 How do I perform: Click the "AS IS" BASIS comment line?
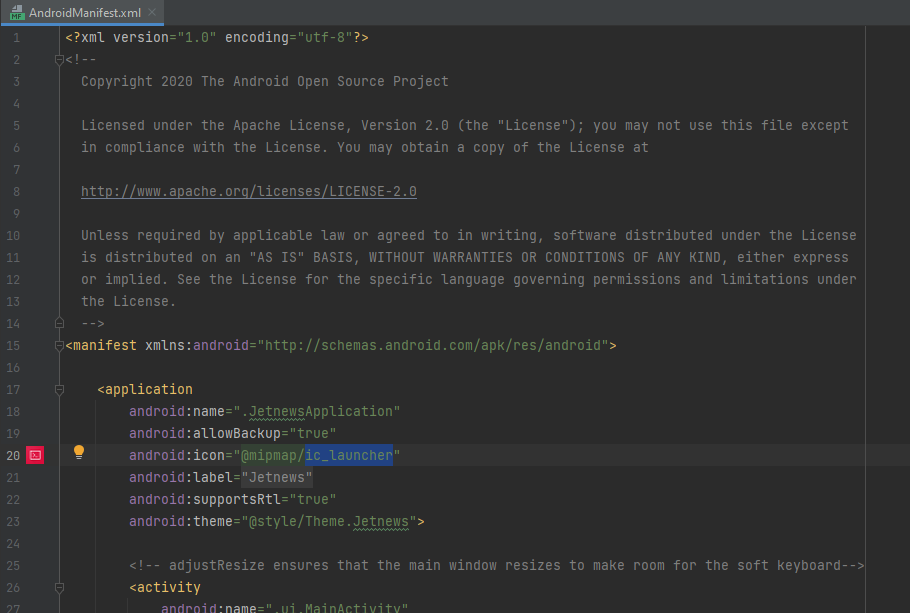click(x=465, y=257)
